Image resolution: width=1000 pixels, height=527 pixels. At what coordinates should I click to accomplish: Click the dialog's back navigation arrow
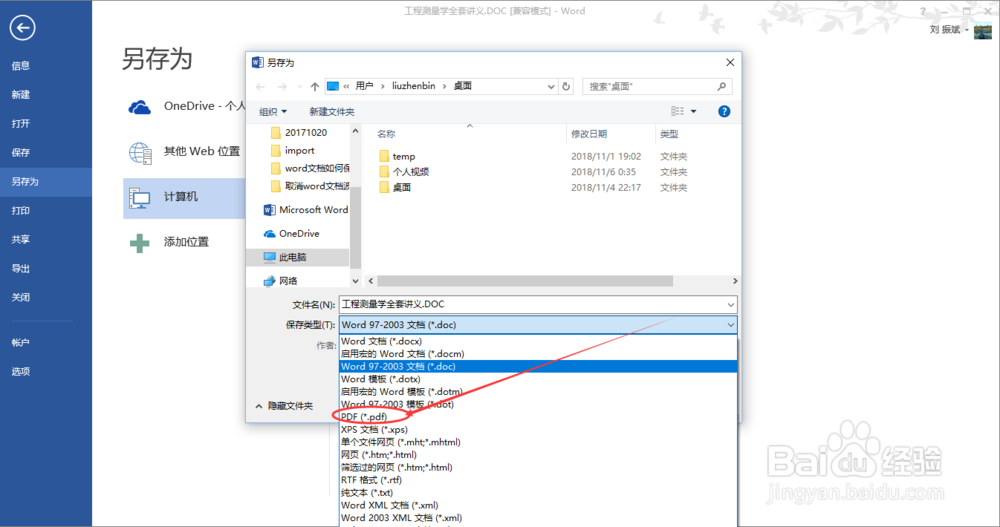coord(260,86)
